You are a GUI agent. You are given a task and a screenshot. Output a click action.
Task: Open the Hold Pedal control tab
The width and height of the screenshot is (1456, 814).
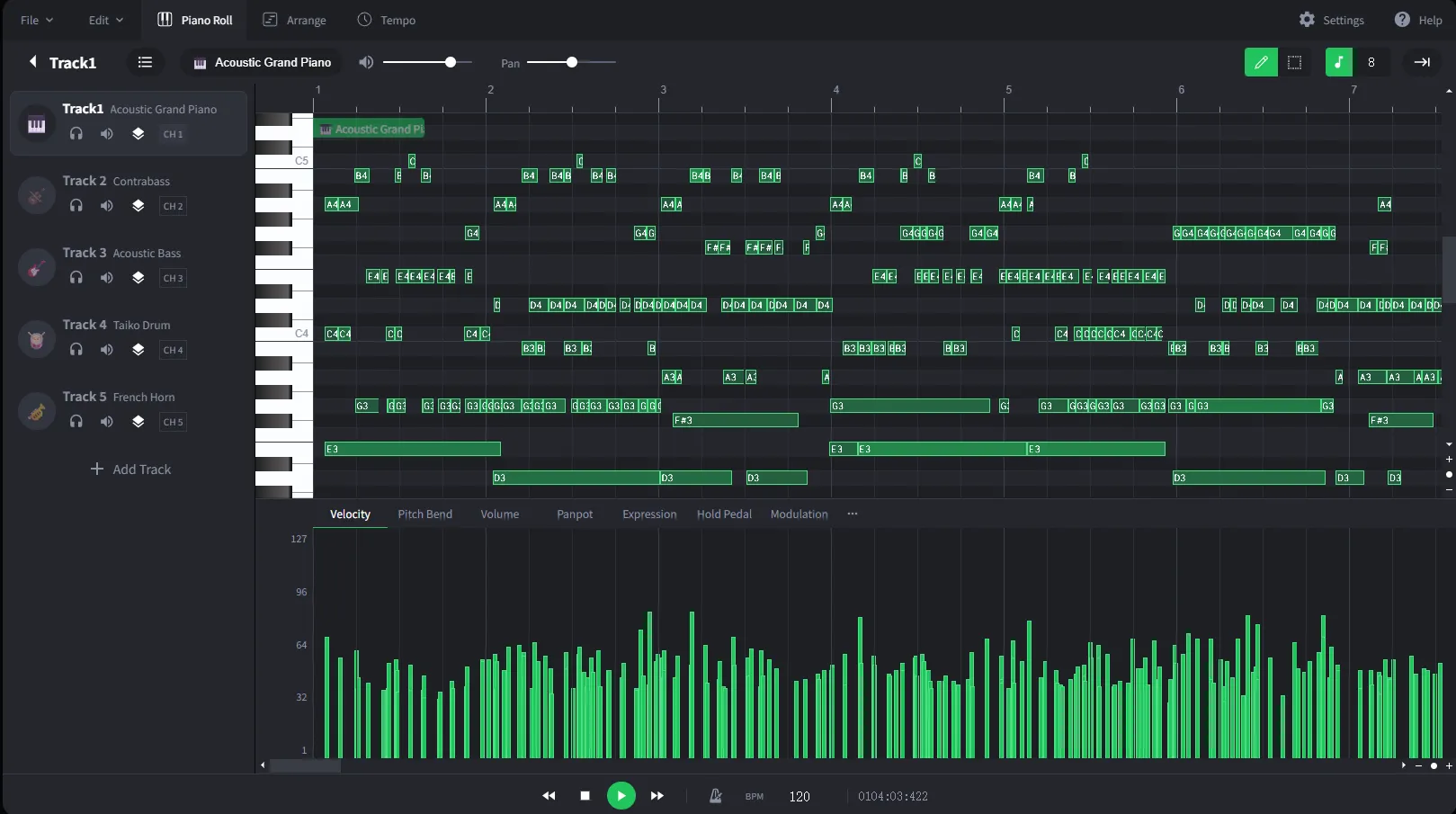pos(724,514)
